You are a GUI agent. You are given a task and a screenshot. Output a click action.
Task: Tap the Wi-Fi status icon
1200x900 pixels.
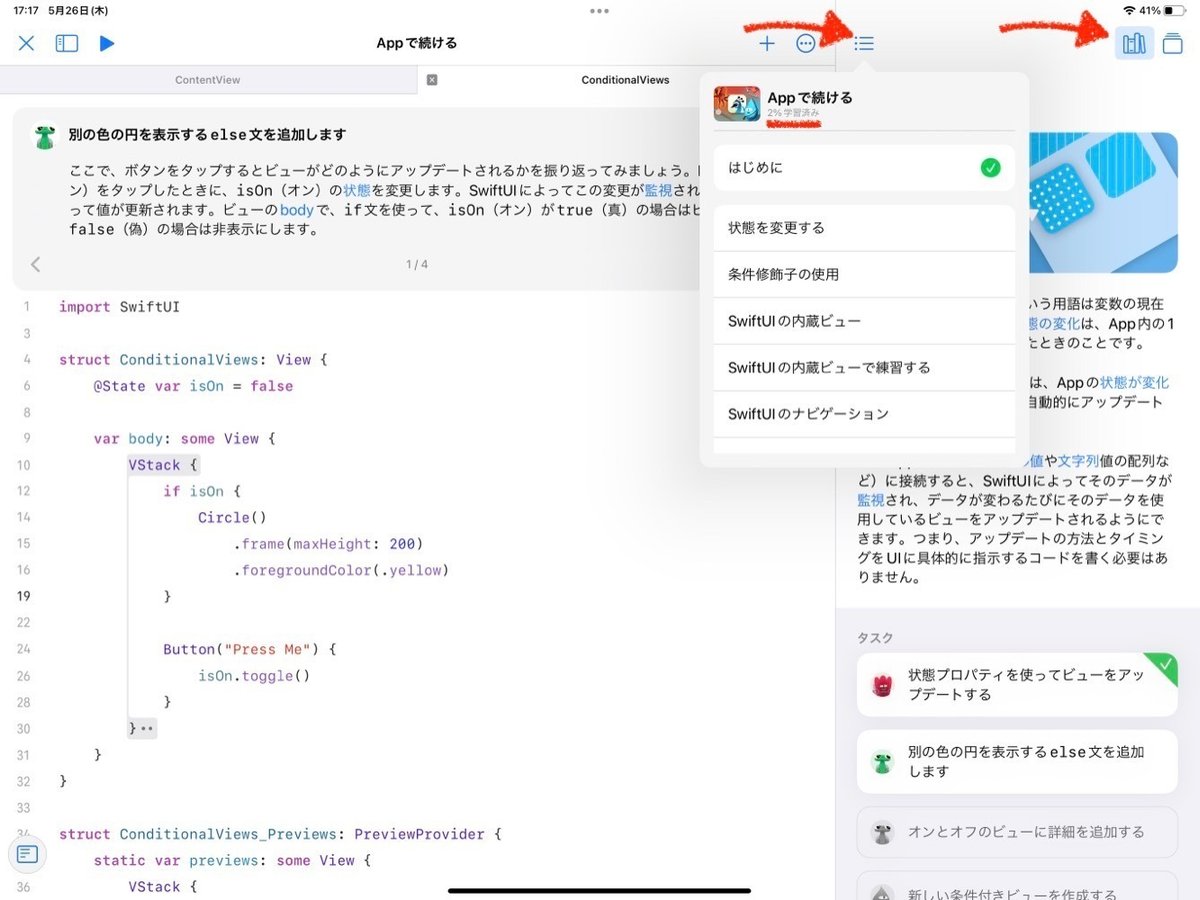click(1129, 10)
